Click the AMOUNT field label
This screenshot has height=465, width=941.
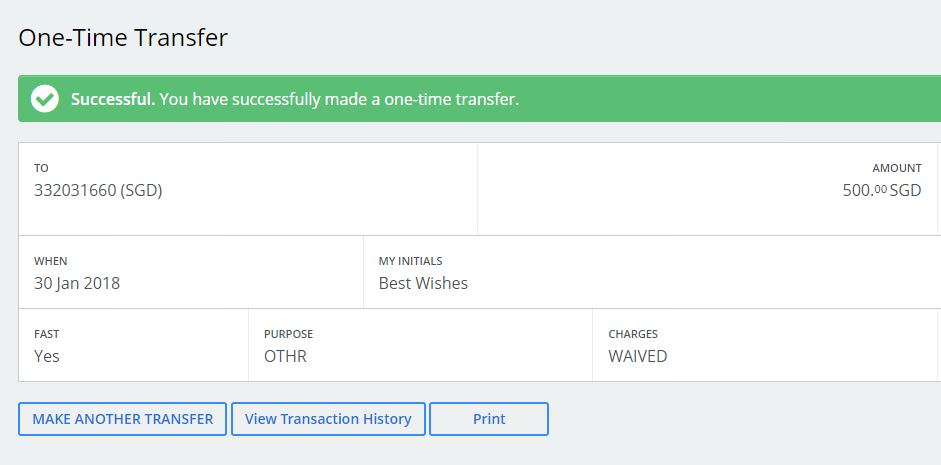pyautogui.click(x=896, y=168)
